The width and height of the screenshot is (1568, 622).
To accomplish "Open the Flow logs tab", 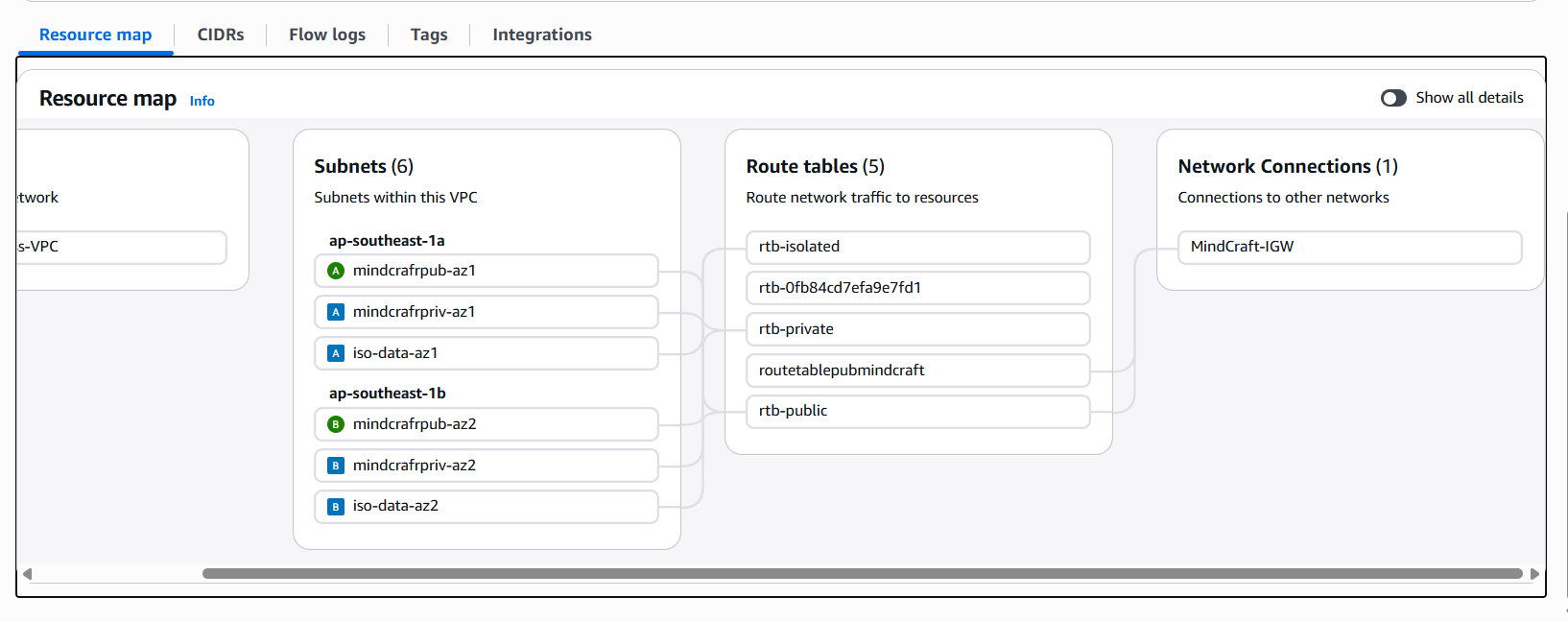I will click(x=327, y=35).
